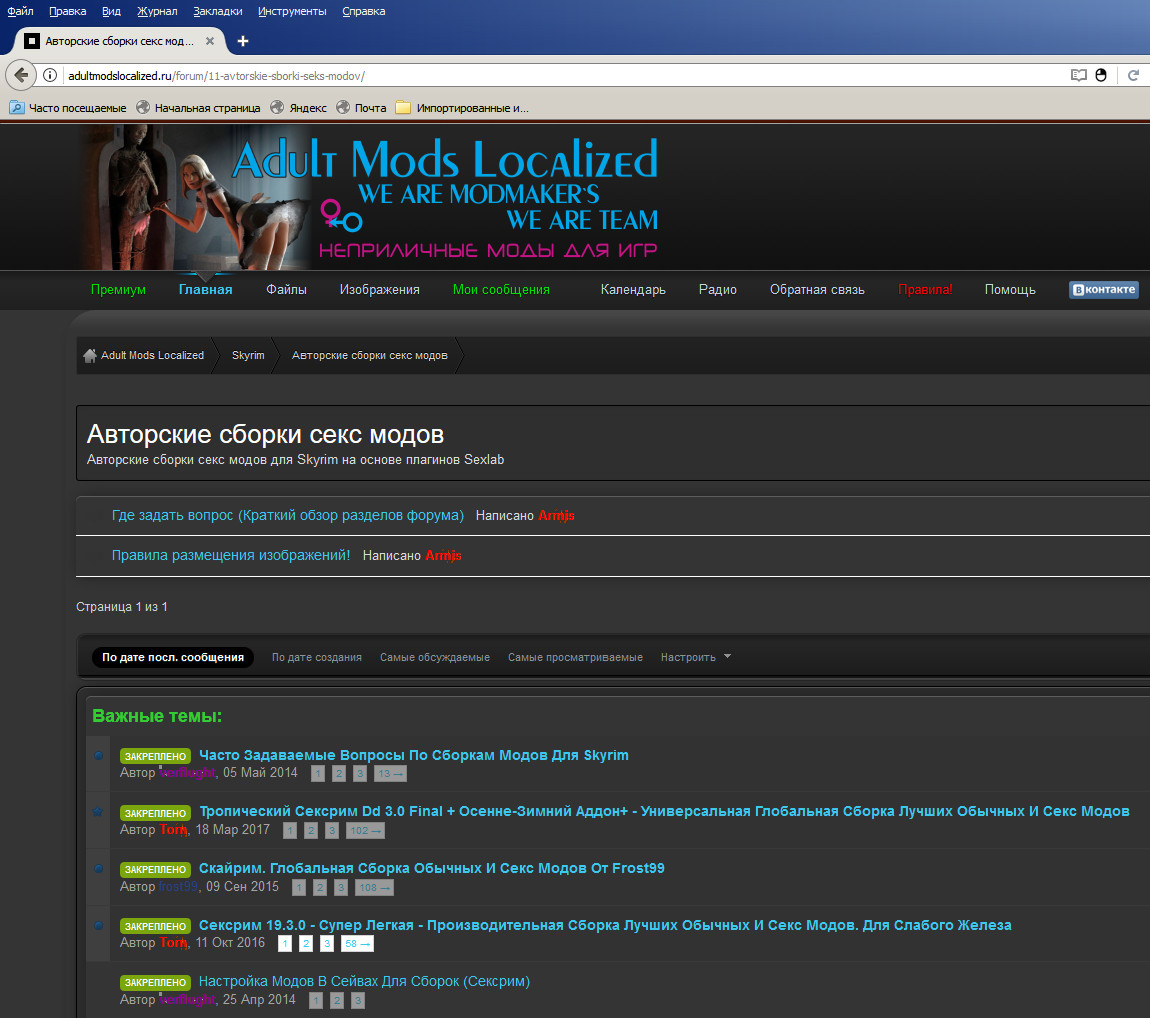This screenshot has height=1018, width=1150.
Task: Open the Календарь page
Action: [x=633, y=290]
